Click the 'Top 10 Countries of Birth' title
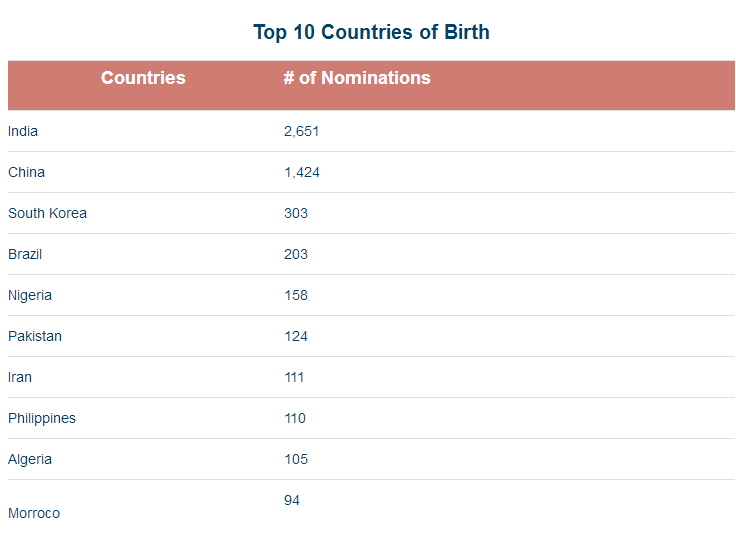736x546 pixels. tap(371, 32)
